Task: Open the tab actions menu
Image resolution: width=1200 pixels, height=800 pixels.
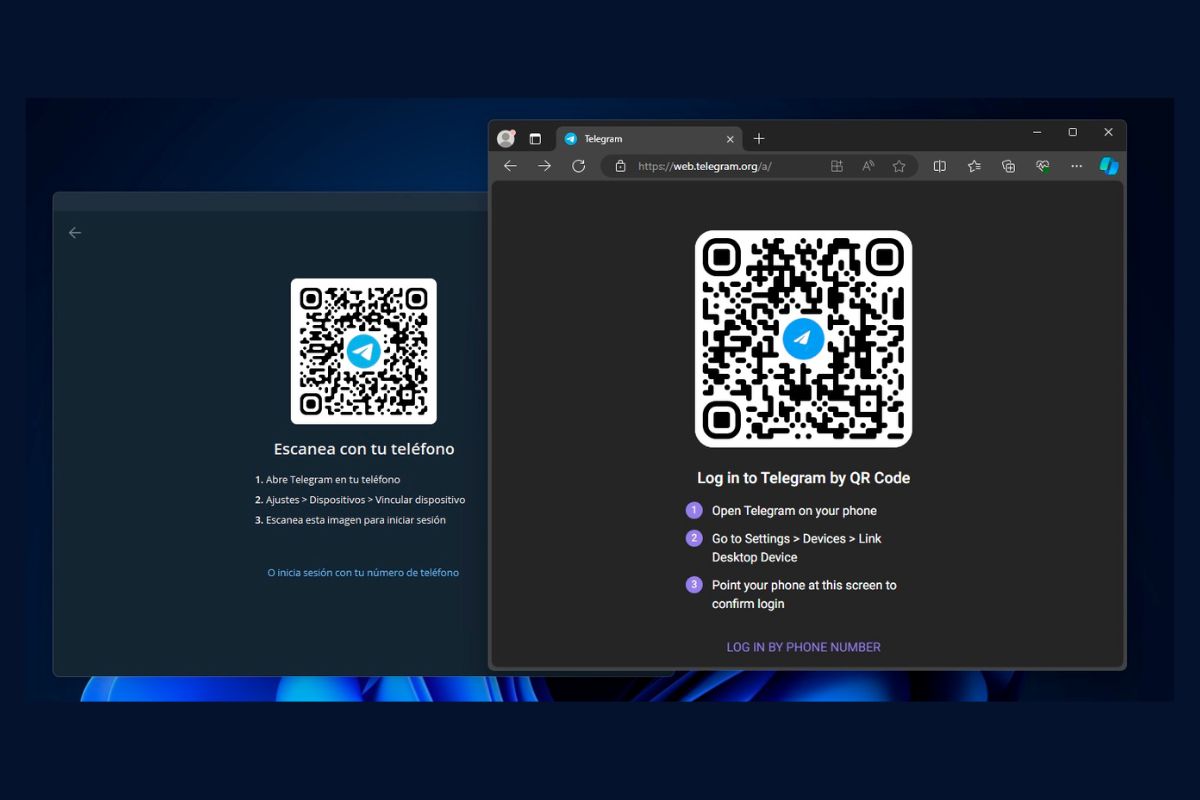Action: coord(537,138)
